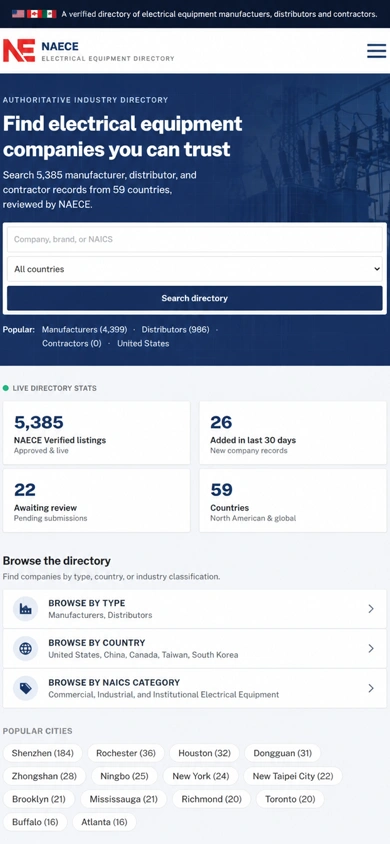Select BROWSE BY TYPE heading
Viewport: 390px width, 844px height.
[x=87, y=603]
